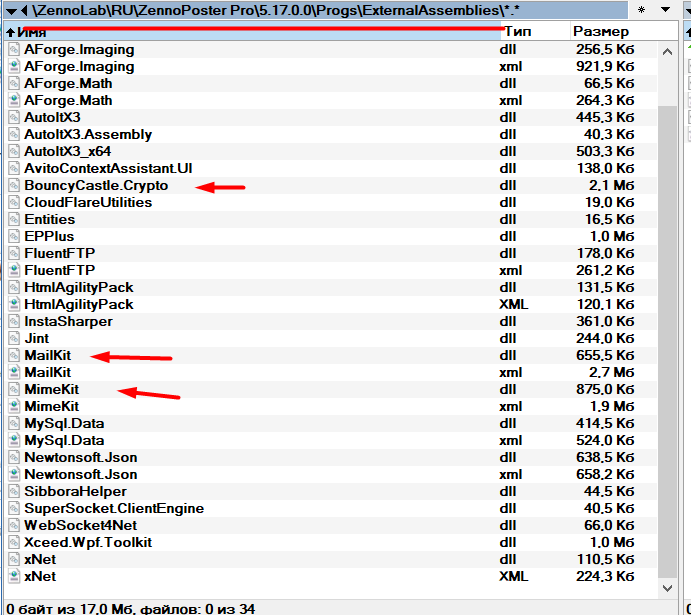691x615 pixels.
Task: Click the 875,0 Кб size value
Action: (x=605, y=389)
